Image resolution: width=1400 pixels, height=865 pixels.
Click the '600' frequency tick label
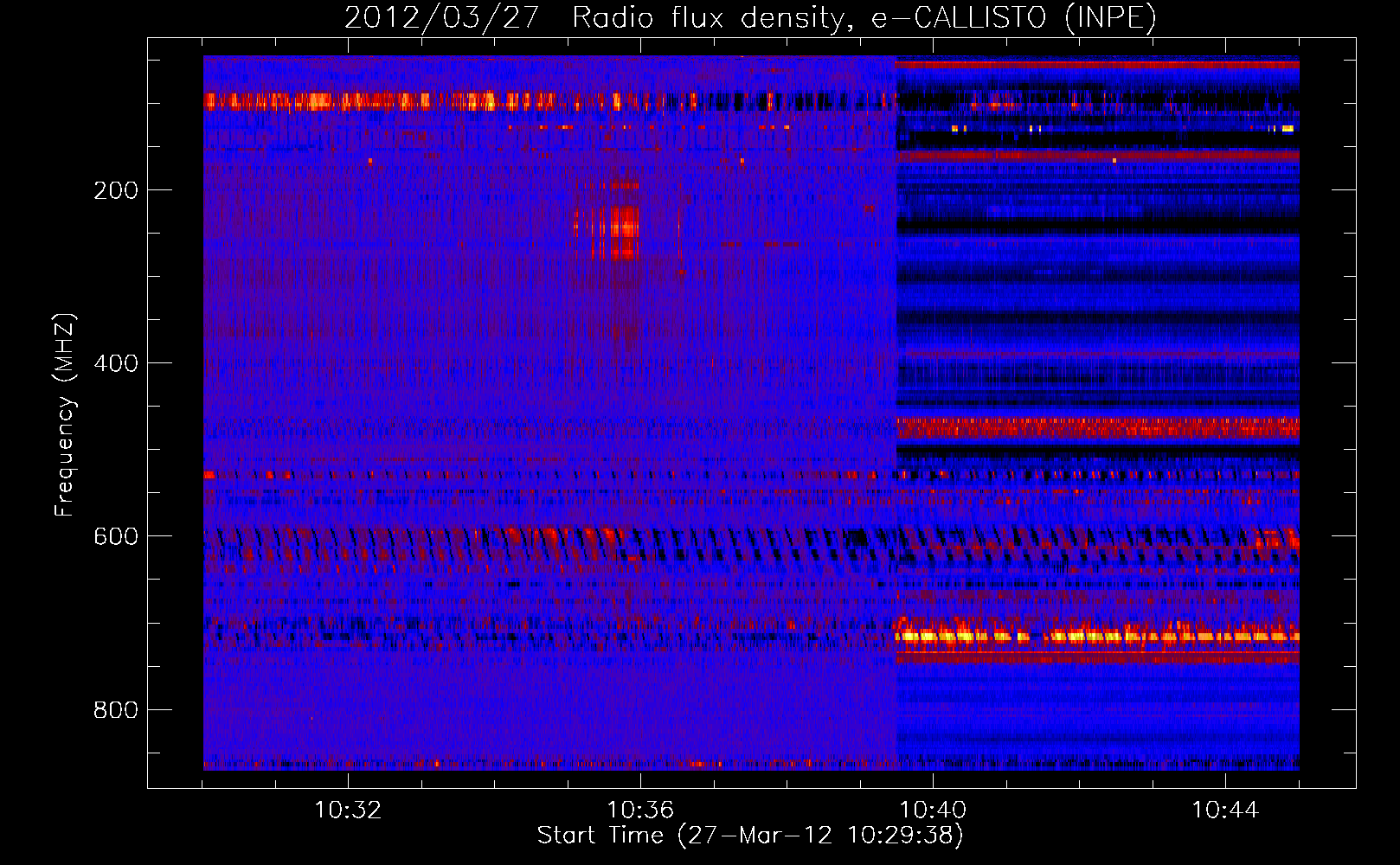[x=116, y=536]
